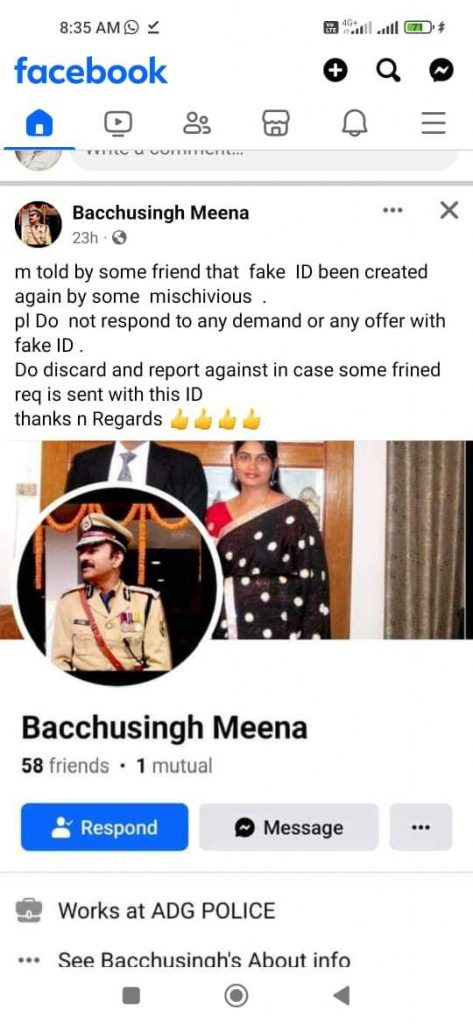This screenshot has height=1024, width=473.
Task: Switch to the Watch video tab
Action: coord(118,122)
